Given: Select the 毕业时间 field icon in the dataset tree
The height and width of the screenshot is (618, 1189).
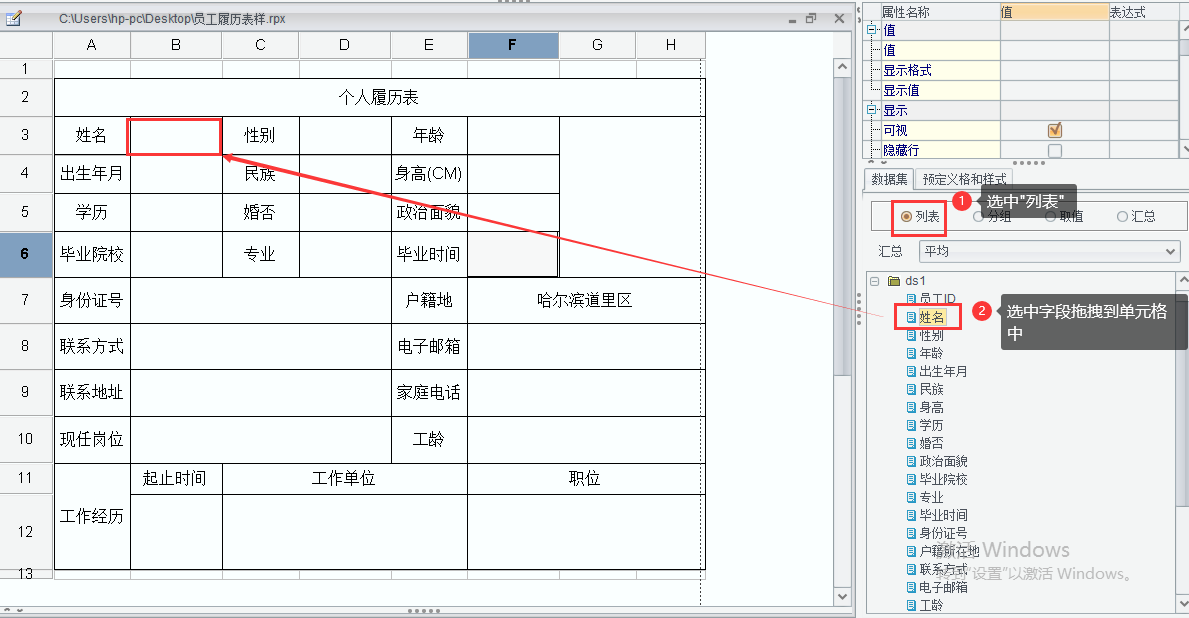Looking at the screenshot, I should pyautogui.click(x=911, y=515).
